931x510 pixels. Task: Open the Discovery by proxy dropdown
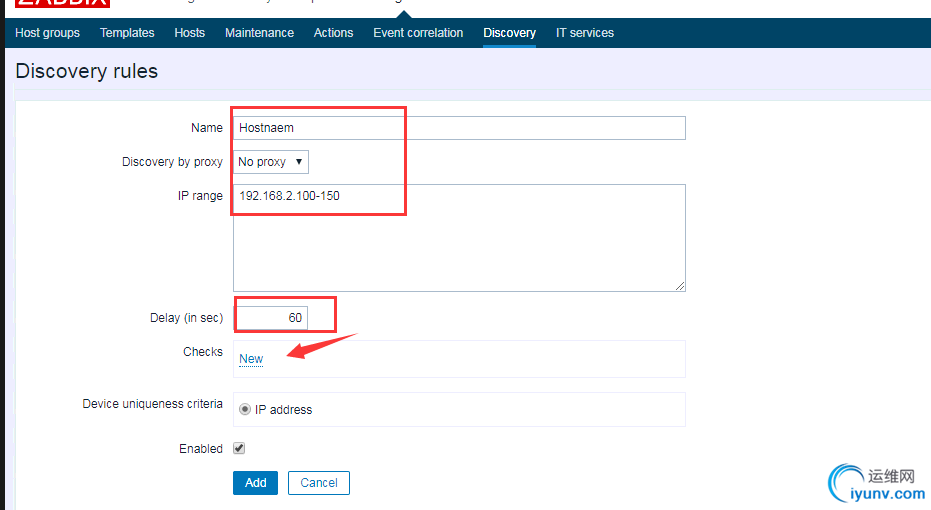pos(271,161)
